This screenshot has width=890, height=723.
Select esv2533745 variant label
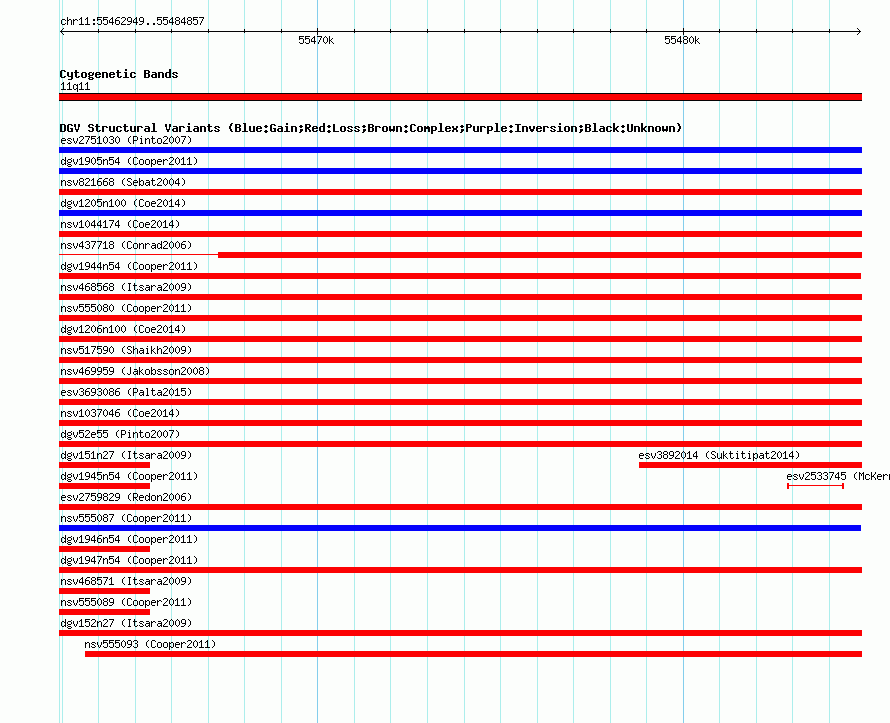(838, 476)
